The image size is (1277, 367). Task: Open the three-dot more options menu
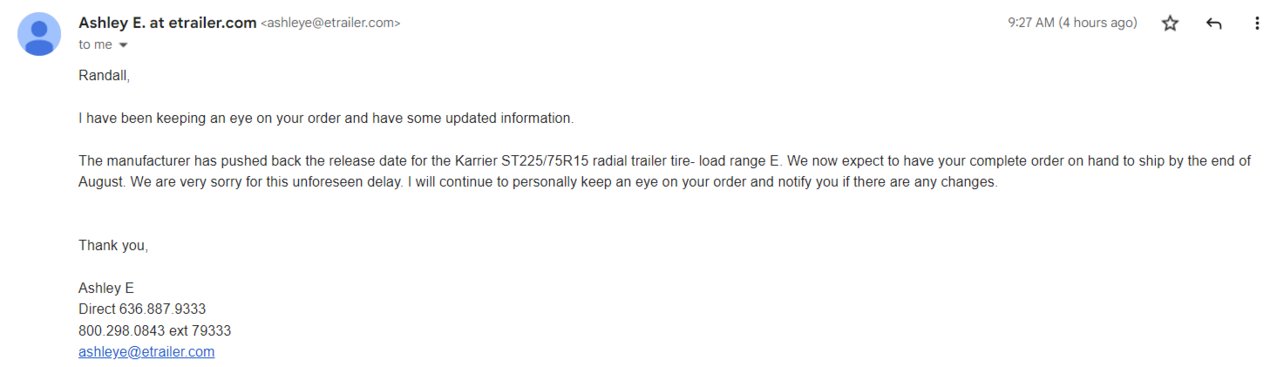click(x=1257, y=23)
